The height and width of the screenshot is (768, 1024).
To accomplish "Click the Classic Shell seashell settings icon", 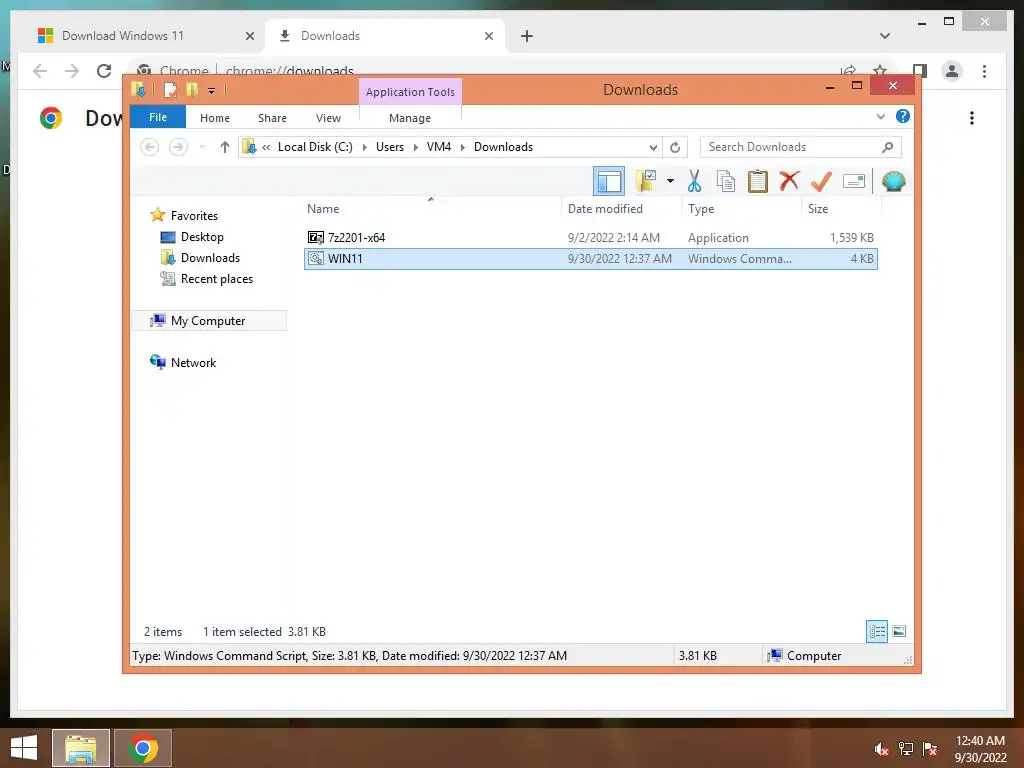I will click(x=893, y=181).
